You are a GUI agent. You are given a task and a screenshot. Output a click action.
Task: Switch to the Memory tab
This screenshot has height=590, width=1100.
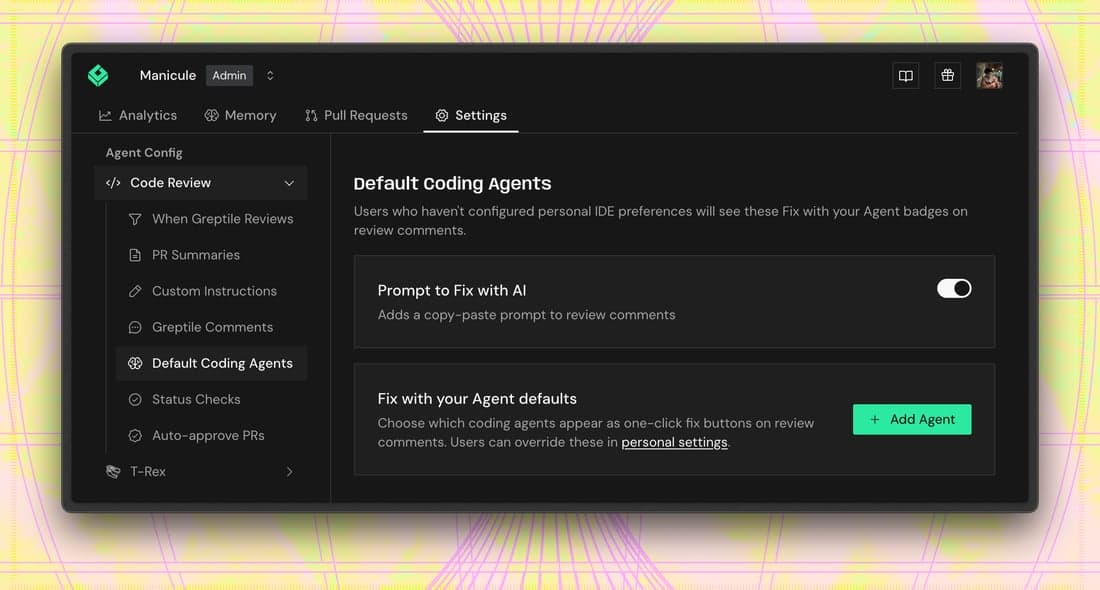click(x=240, y=115)
